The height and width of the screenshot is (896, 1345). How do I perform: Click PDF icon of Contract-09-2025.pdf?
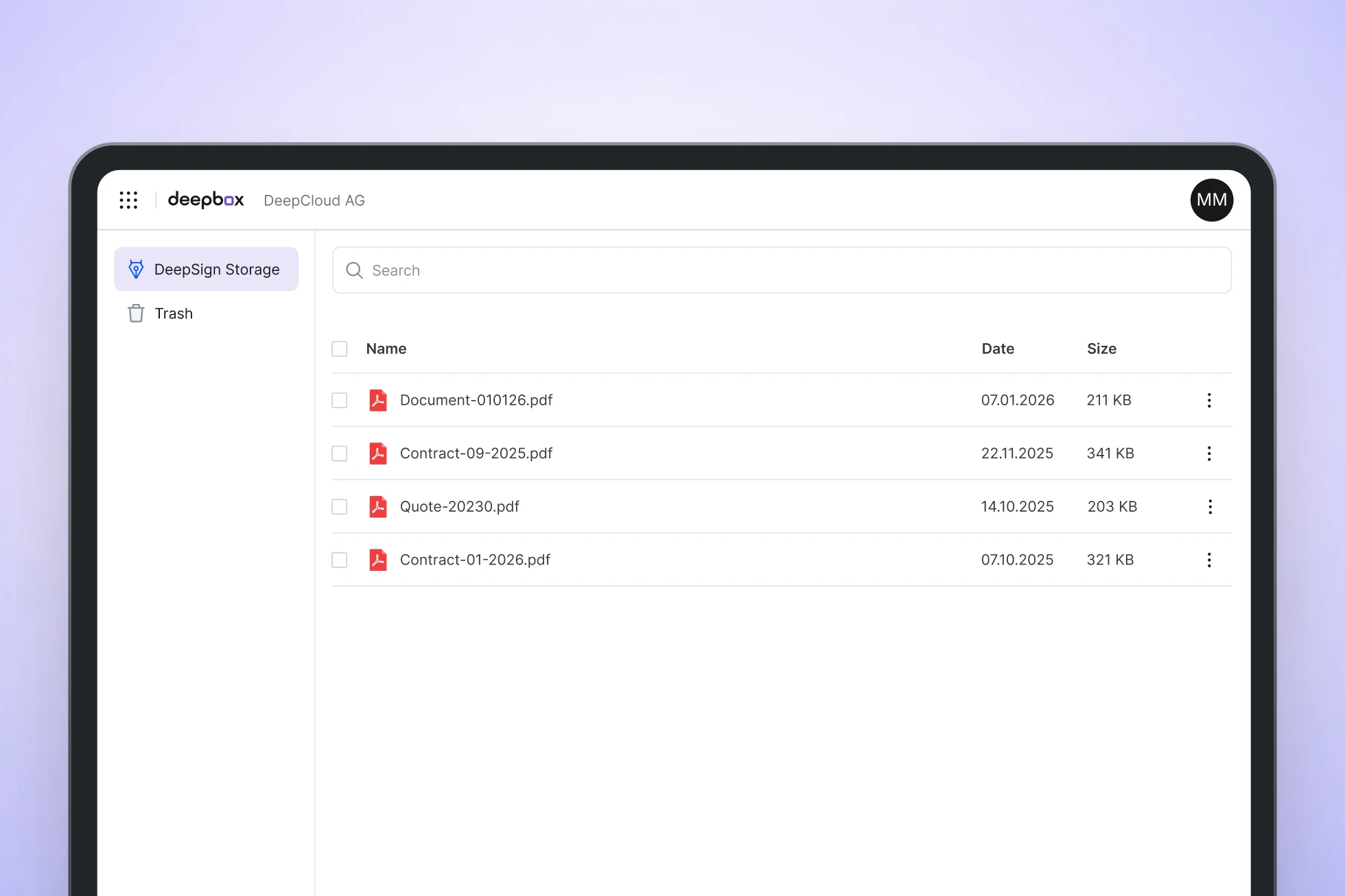(x=378, y=453)
